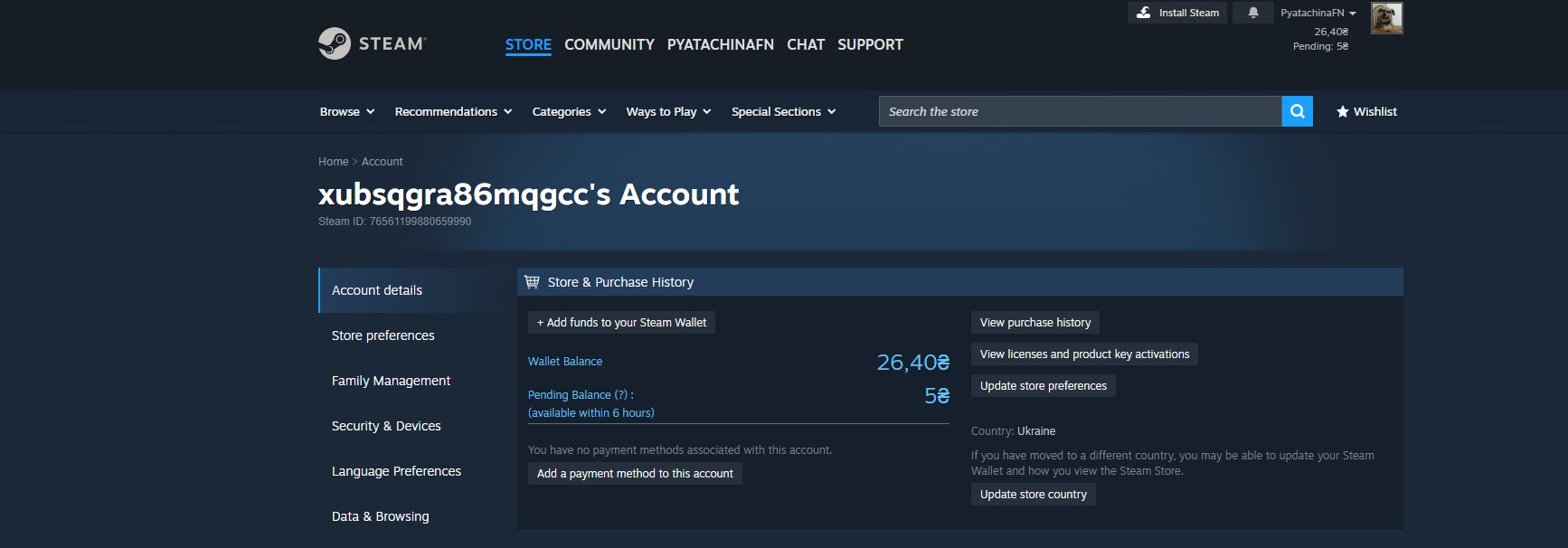Viewport: 1568px width, 548px height.
Task: Click the Wallet Balance link
Action: pos(565,361)
